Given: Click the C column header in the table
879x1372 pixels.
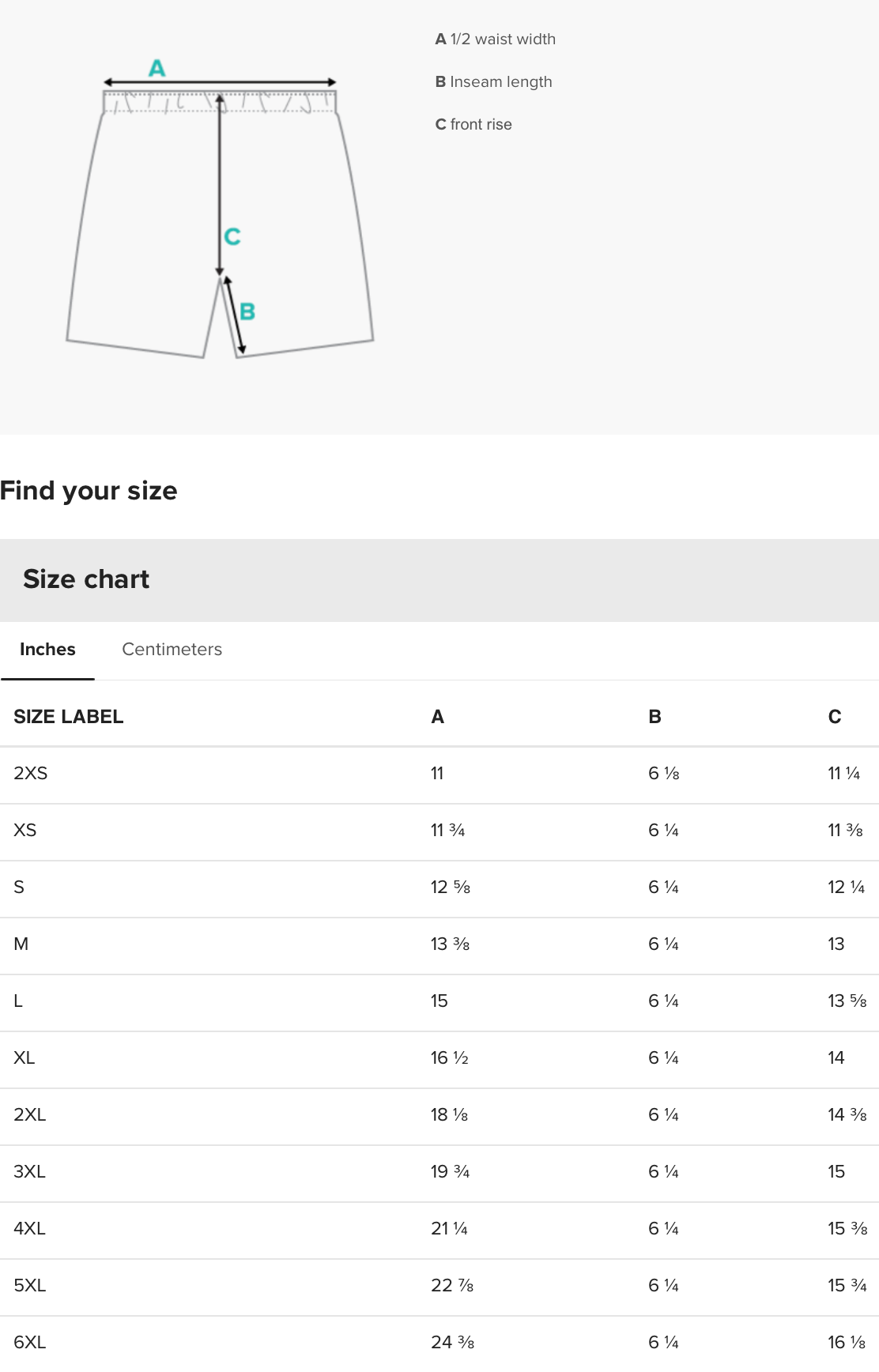Looking at the screenshot, I should click(x=835, y=717).
